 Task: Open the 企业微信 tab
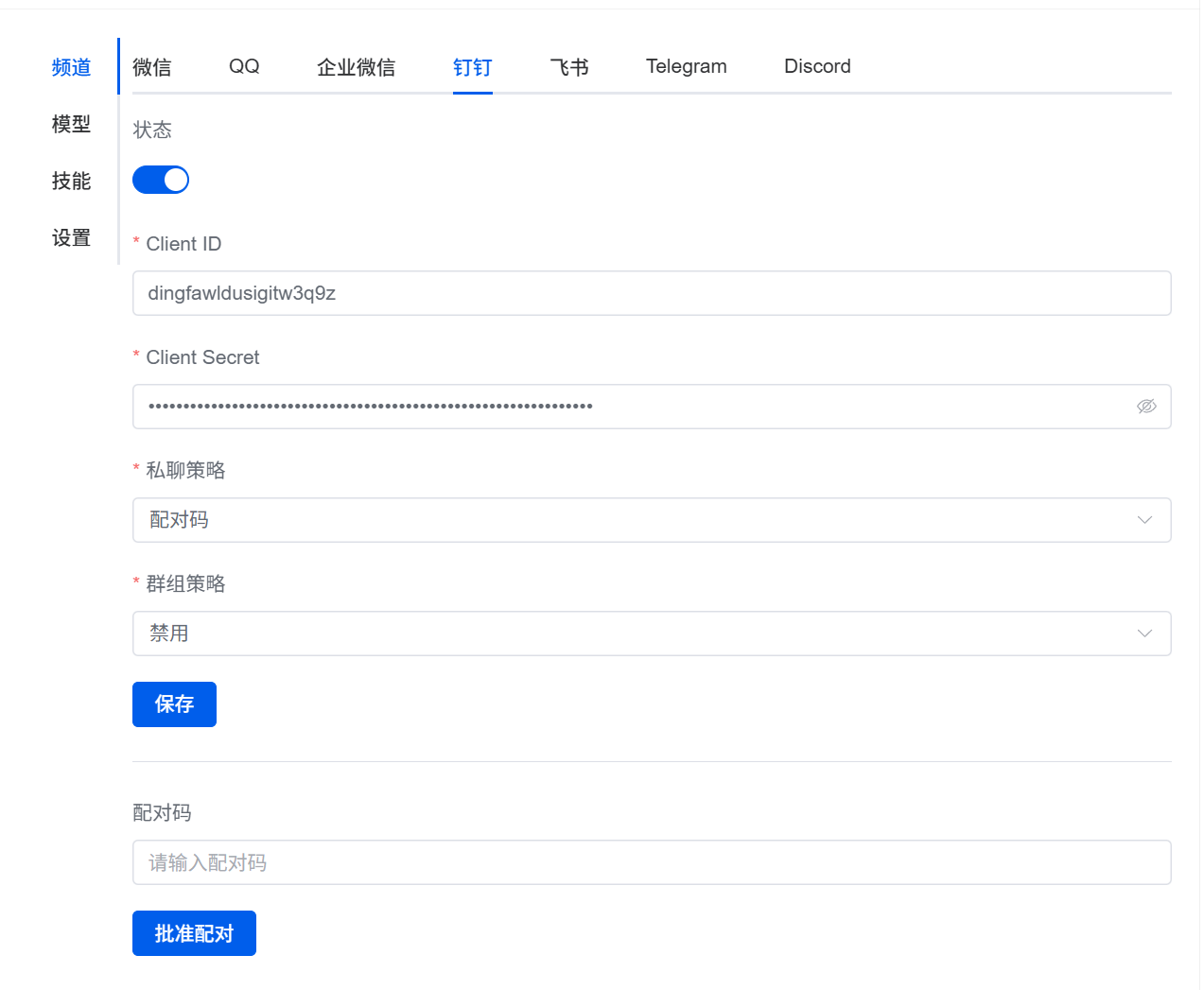pos(356,67)
